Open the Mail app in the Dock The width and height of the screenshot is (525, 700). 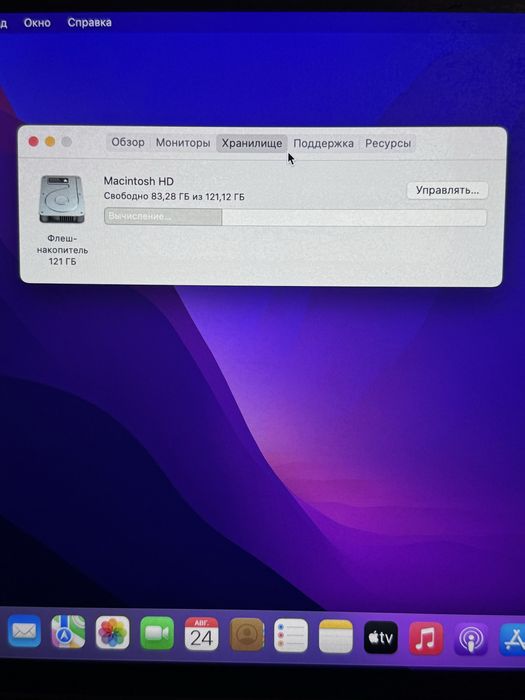point(24,630)
